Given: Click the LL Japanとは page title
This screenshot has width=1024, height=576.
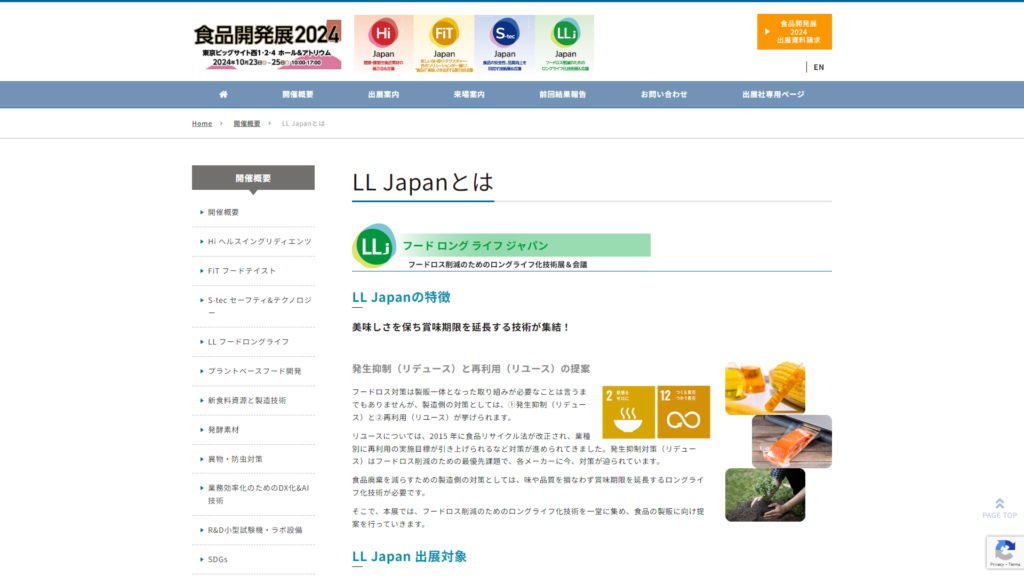Looking at the screenshot, I should pos(423,182).
